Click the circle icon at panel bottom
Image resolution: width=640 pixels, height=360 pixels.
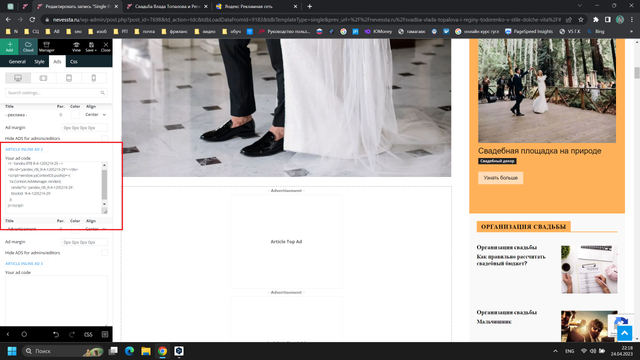(x=24, y=334)
